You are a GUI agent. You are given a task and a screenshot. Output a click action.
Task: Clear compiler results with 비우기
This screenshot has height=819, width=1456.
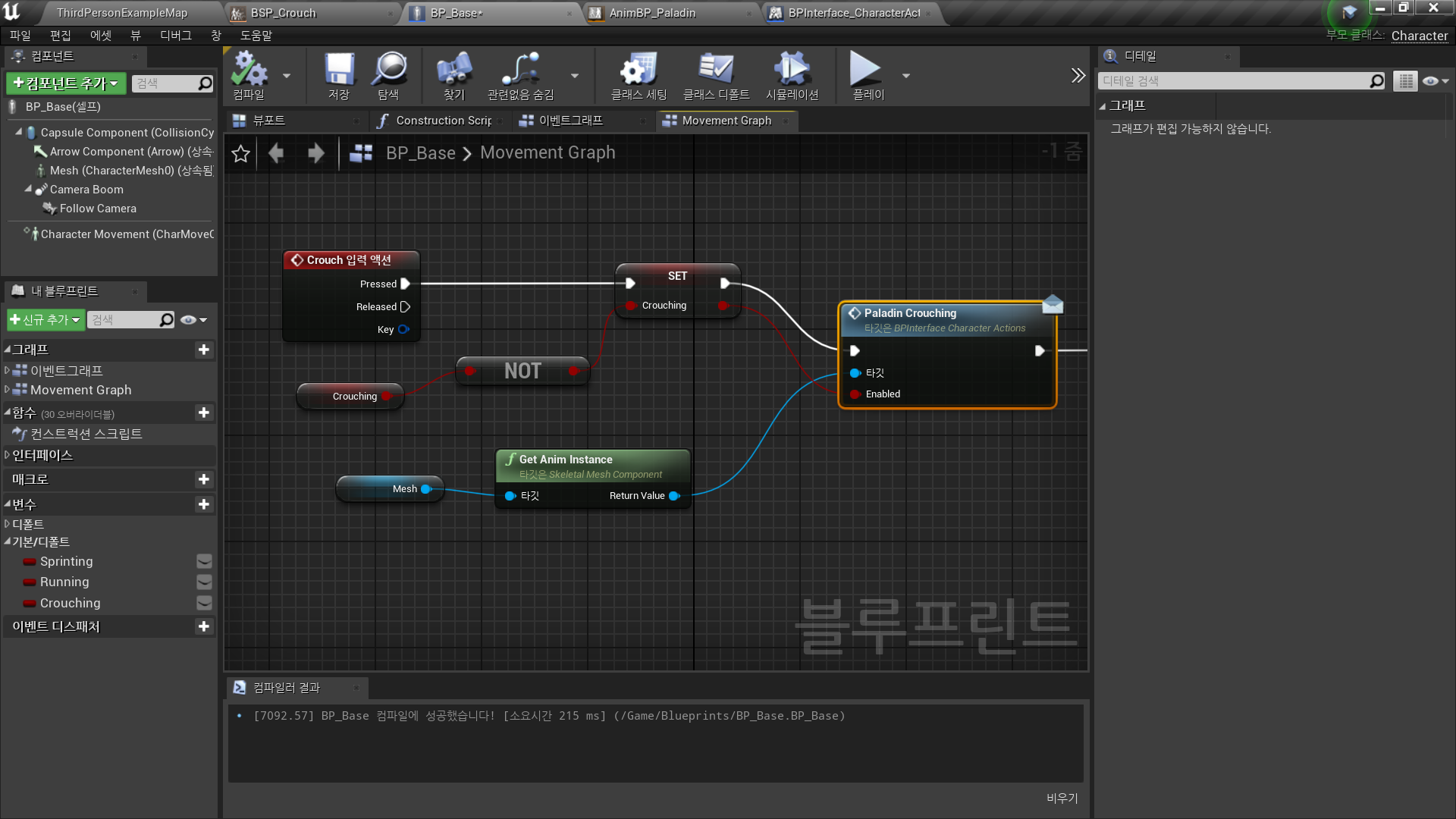point(1062,797)
